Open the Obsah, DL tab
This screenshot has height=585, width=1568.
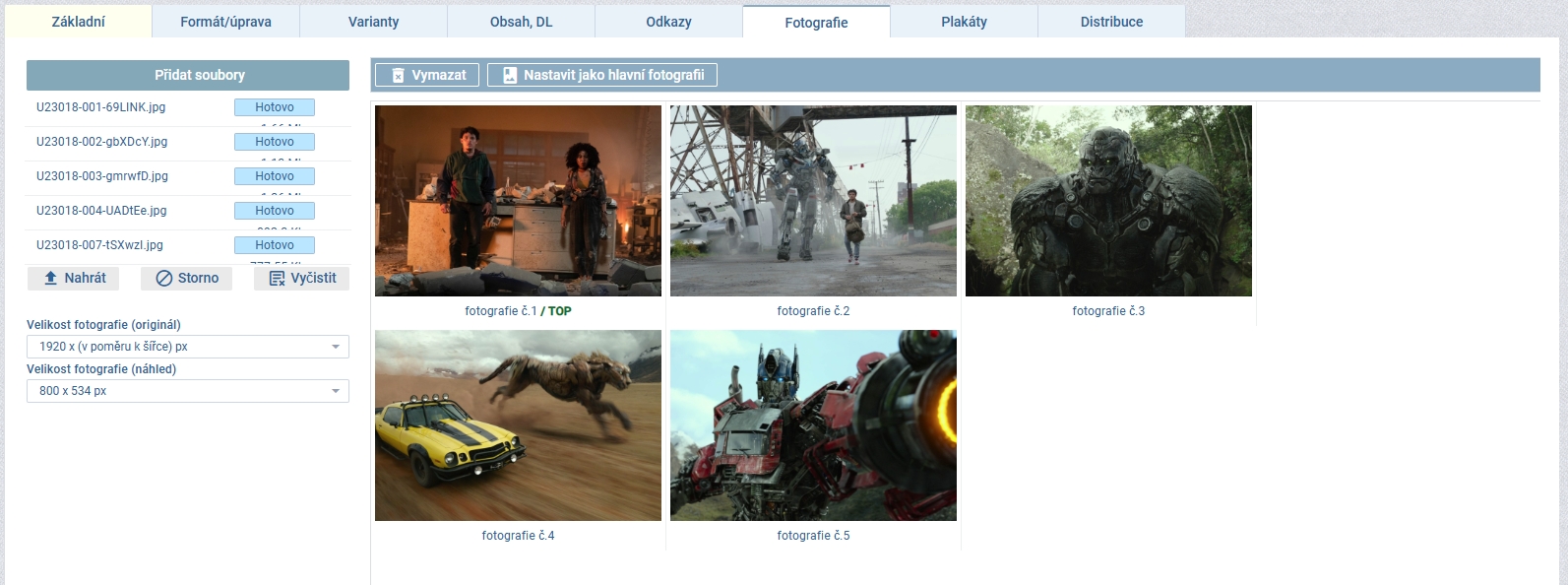521,22
